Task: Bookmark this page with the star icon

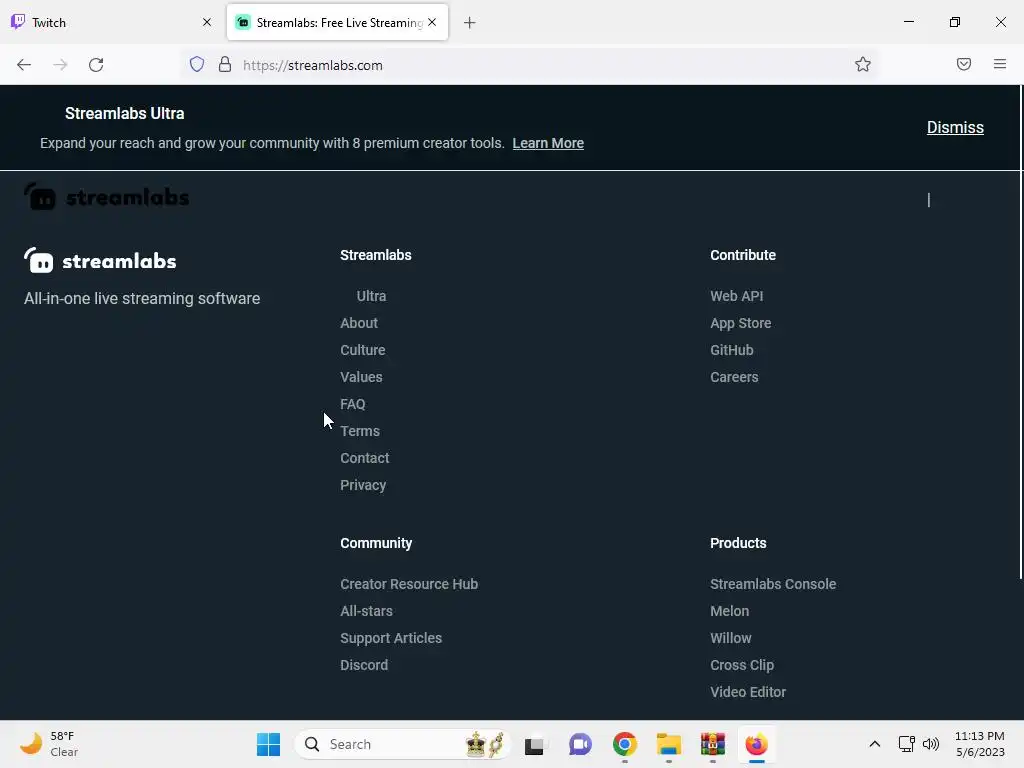Action: [863, 64]
